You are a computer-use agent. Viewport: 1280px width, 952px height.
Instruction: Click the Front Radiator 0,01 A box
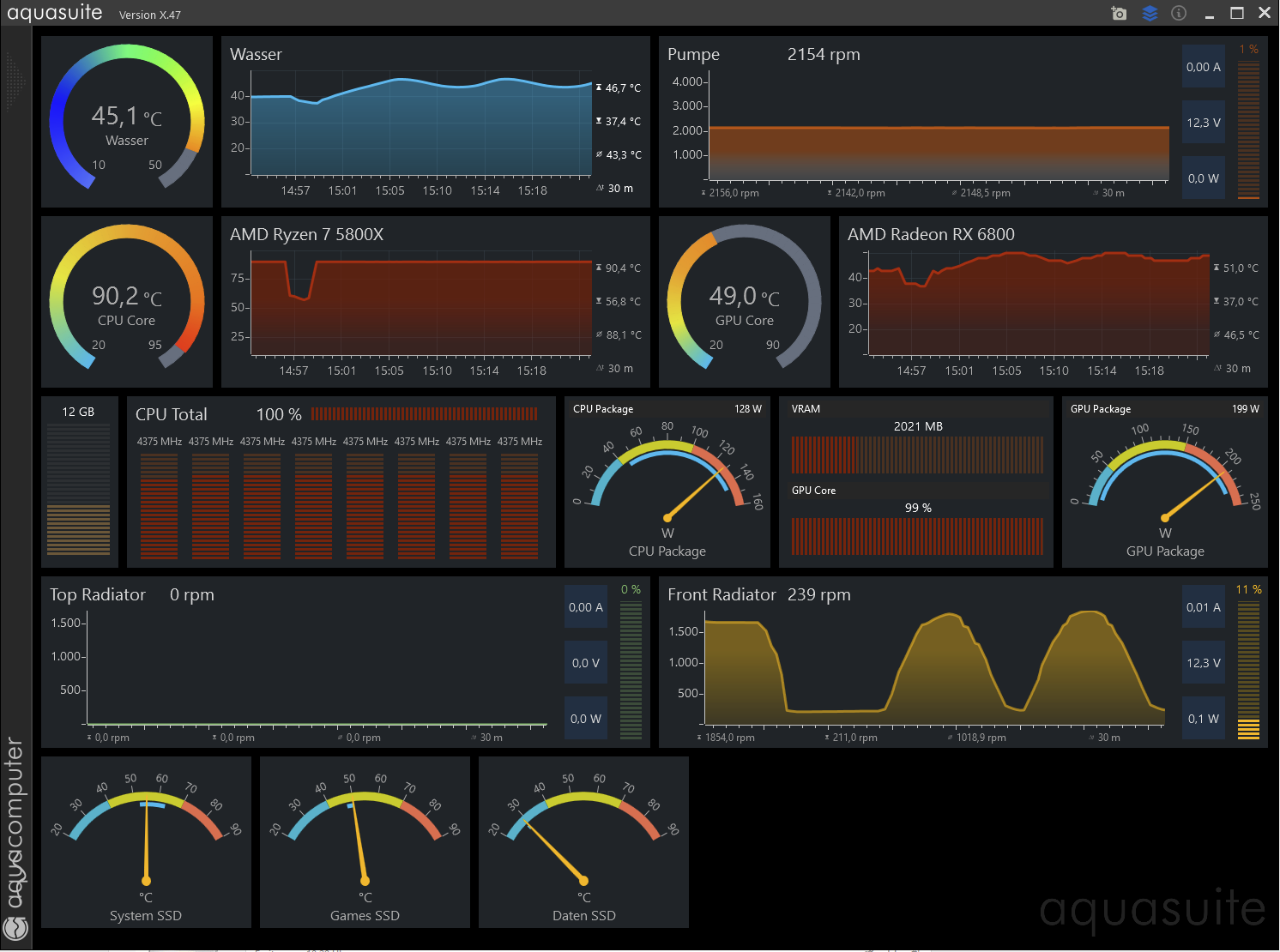tap(1204, 607)
